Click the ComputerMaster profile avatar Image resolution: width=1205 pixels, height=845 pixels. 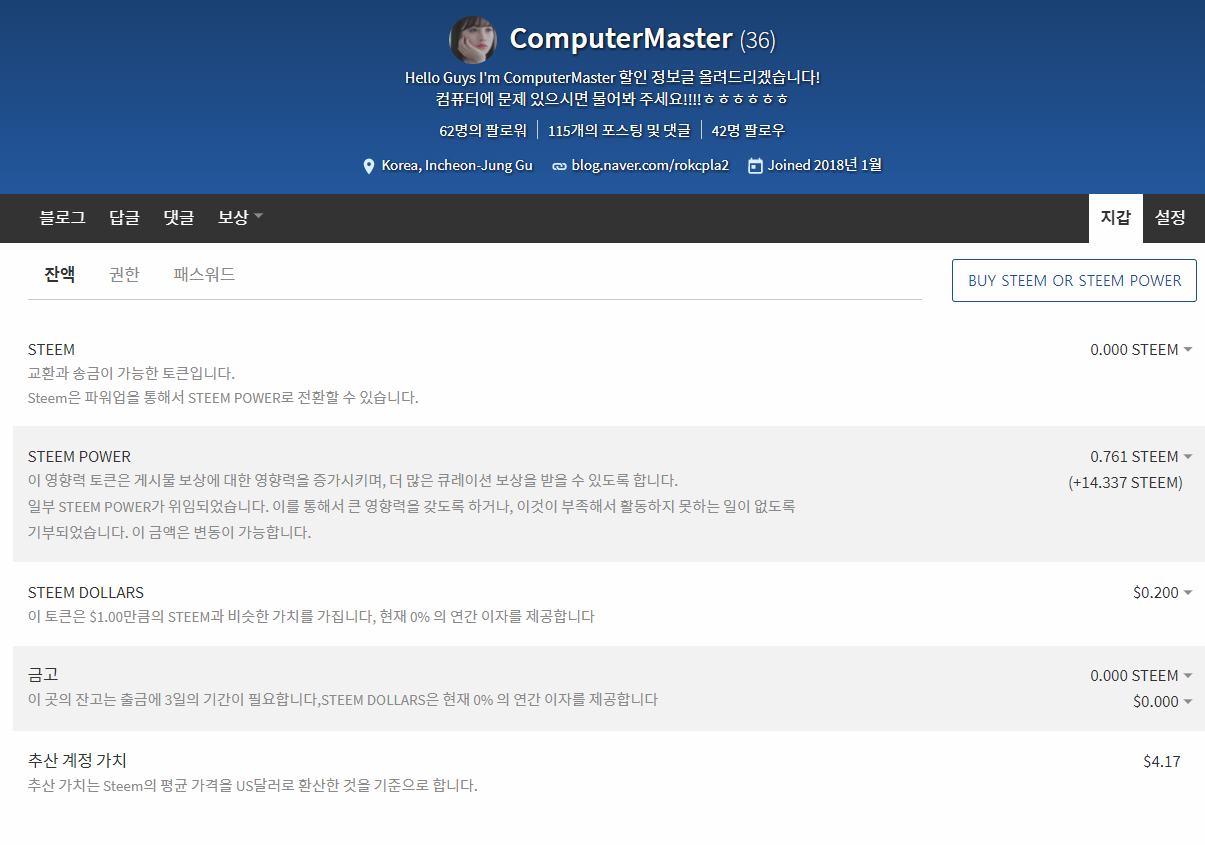coord(473,40)
